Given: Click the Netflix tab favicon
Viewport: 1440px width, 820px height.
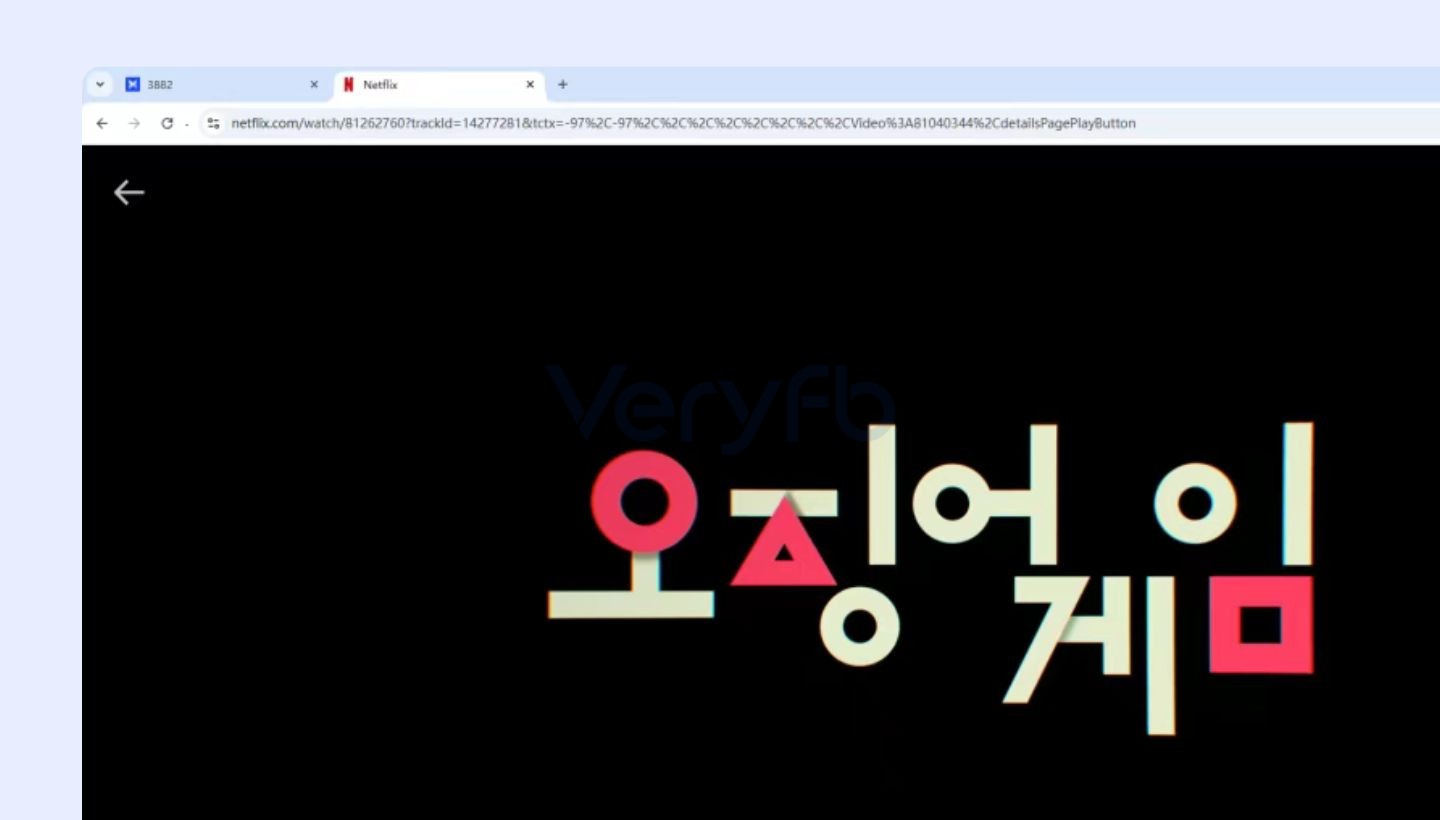Looking at the screenshot, I should (x=348, y=85).
